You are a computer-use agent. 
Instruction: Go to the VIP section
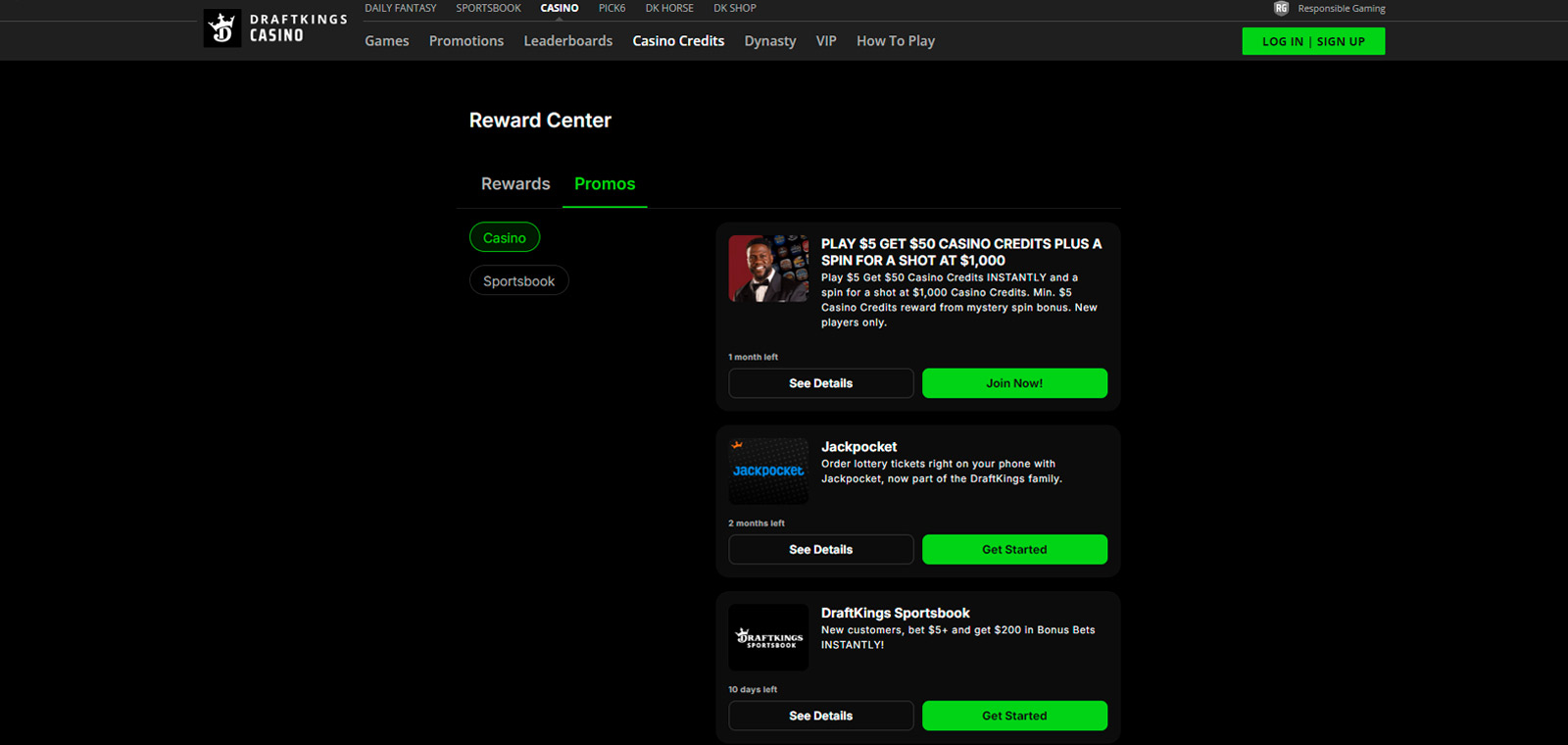826,41
